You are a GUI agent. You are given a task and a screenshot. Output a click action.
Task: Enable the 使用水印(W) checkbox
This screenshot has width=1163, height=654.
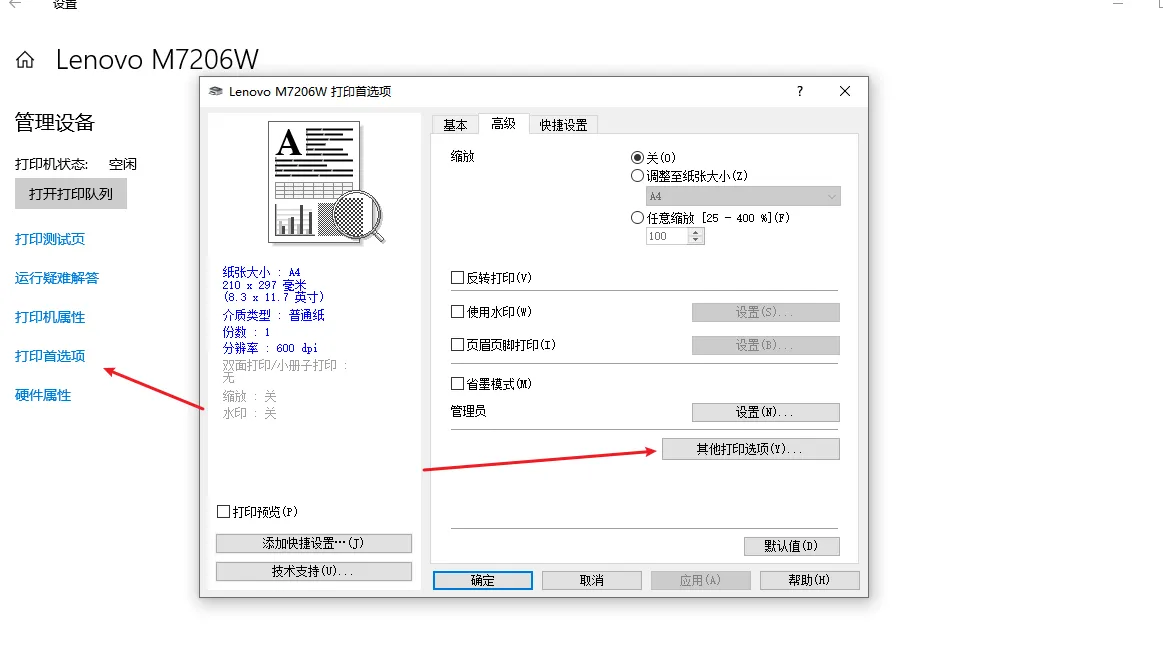(x=458, y=311)
